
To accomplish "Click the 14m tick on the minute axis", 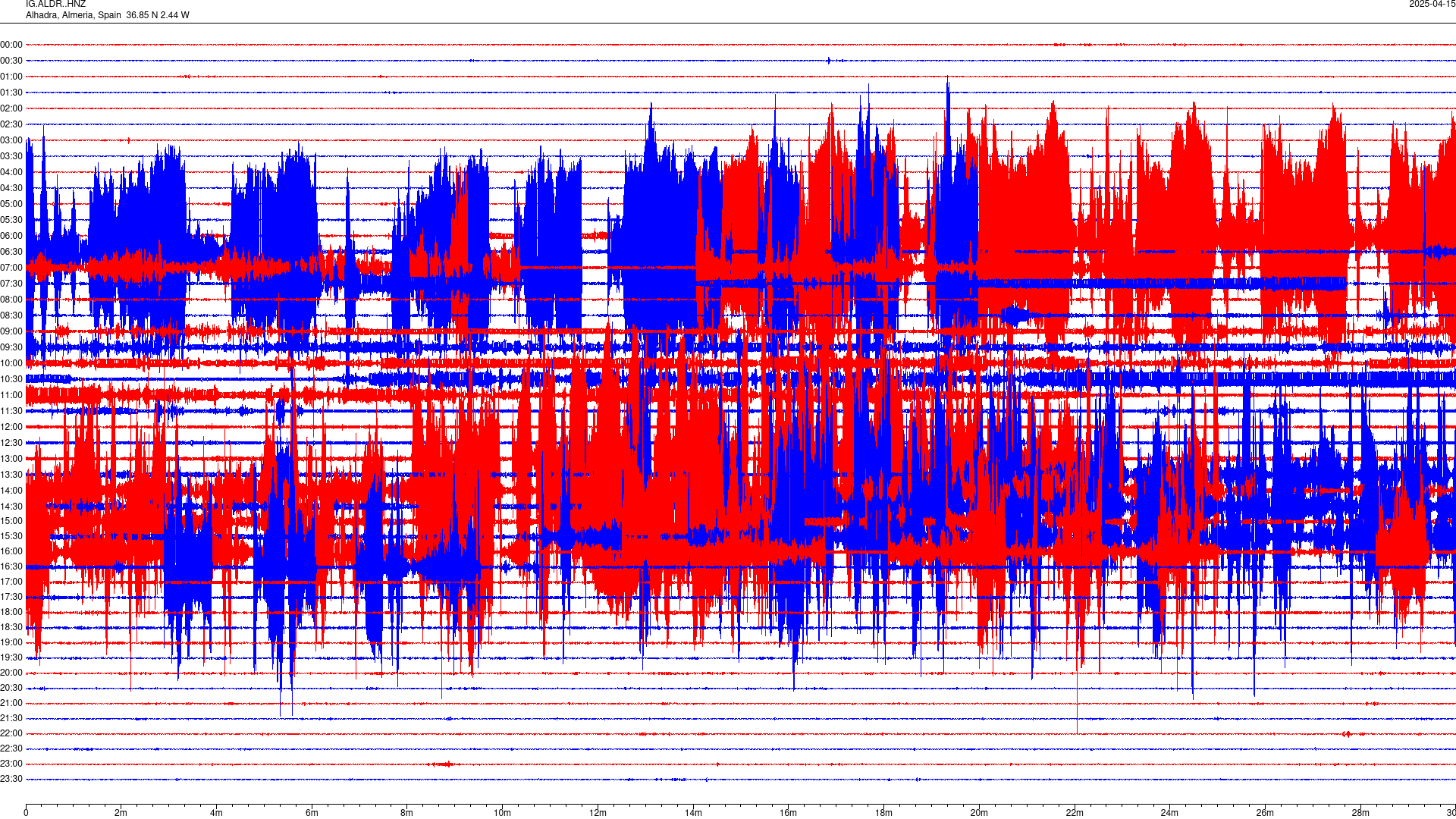I will click(x=693, y=813).
